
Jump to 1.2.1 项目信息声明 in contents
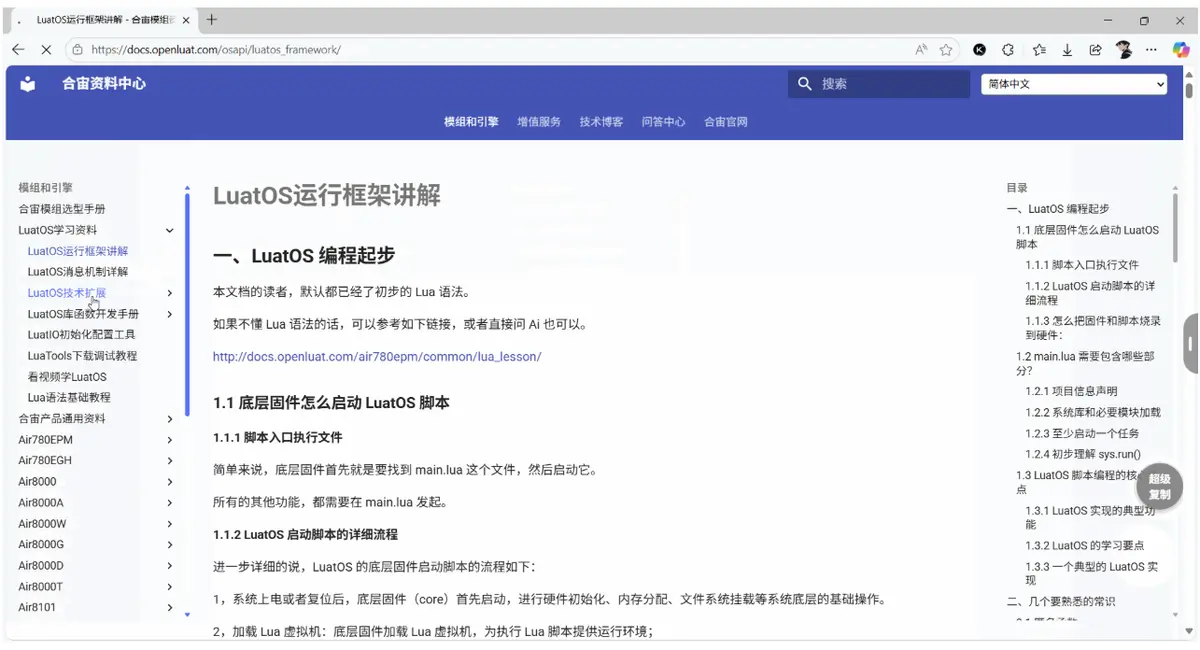click(1071, 391)
